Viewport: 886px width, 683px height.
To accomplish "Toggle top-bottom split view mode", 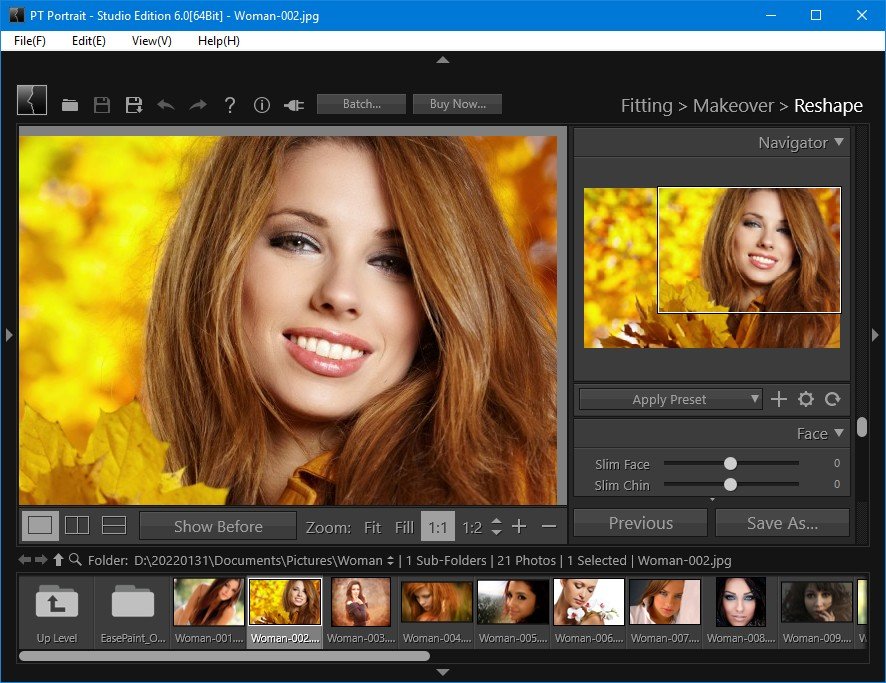I will (x=114, y=526).
